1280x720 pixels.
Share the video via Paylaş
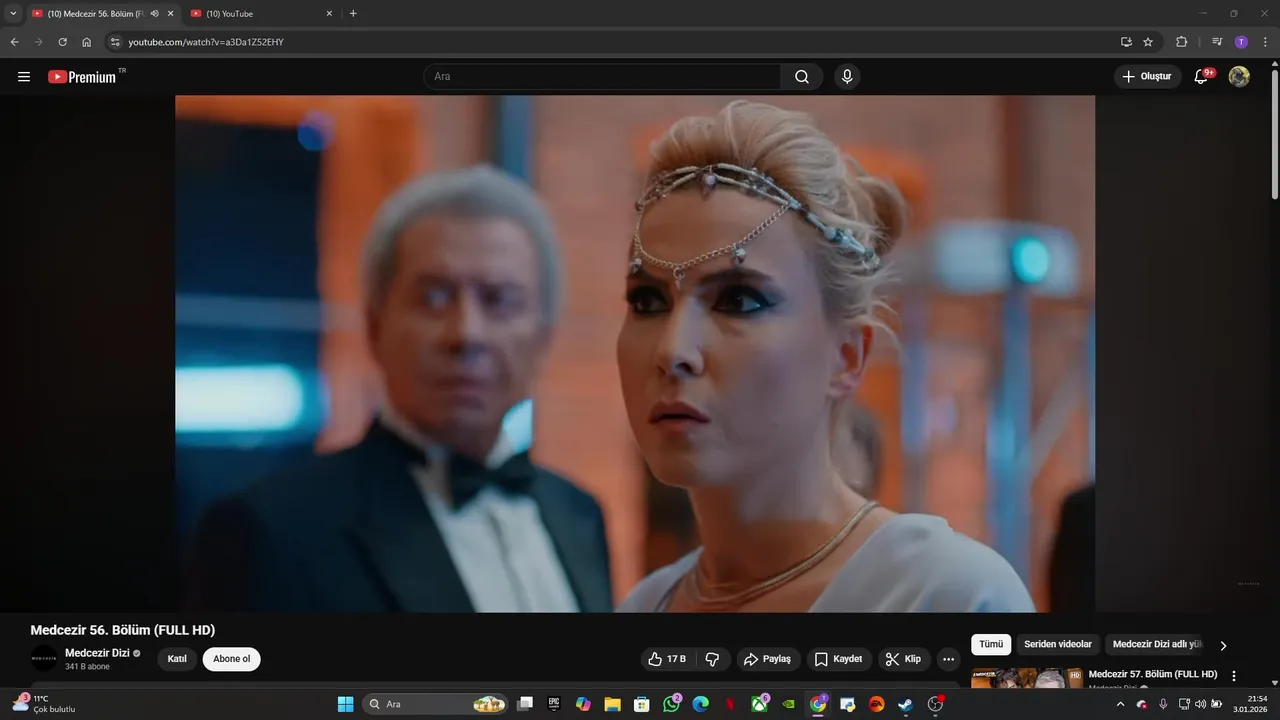[769, 659]
